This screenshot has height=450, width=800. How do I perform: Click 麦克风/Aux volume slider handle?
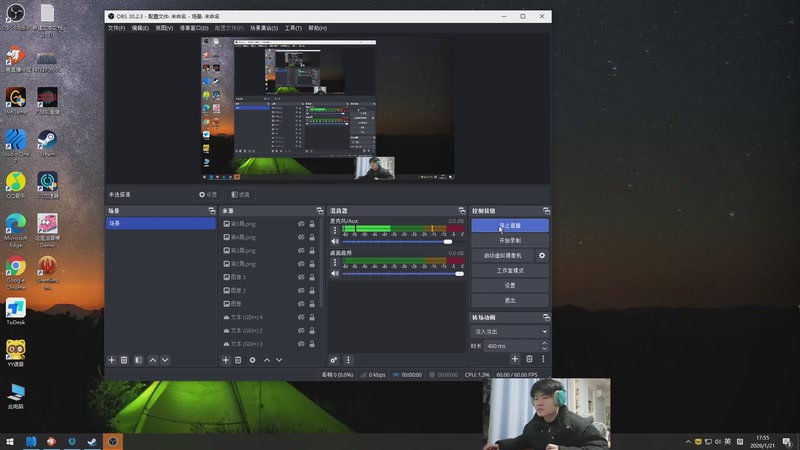[448, 242]
